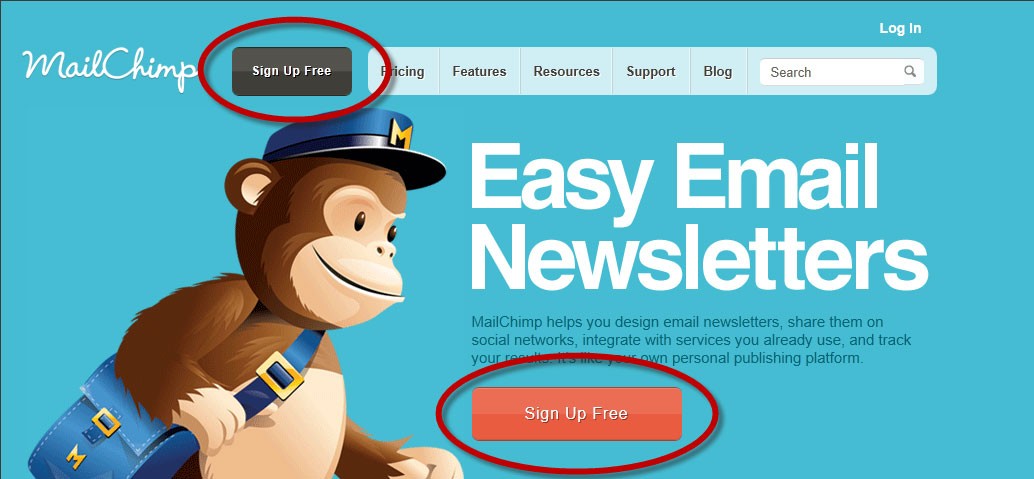Viewport: 1034px width, 479px height.
Task: Visit the Support section
Action: [x=651, y=71]
